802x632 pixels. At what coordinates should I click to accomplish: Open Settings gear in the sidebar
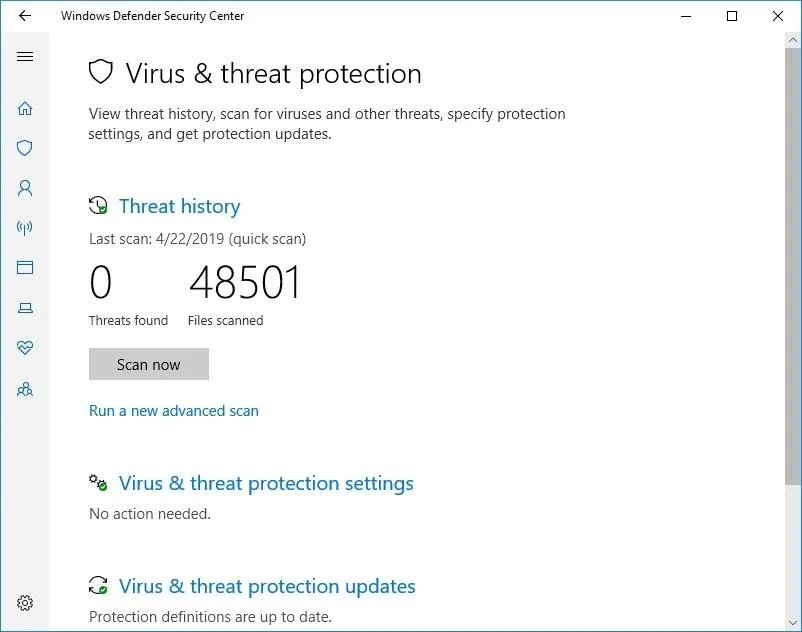(x=25, y=603)
